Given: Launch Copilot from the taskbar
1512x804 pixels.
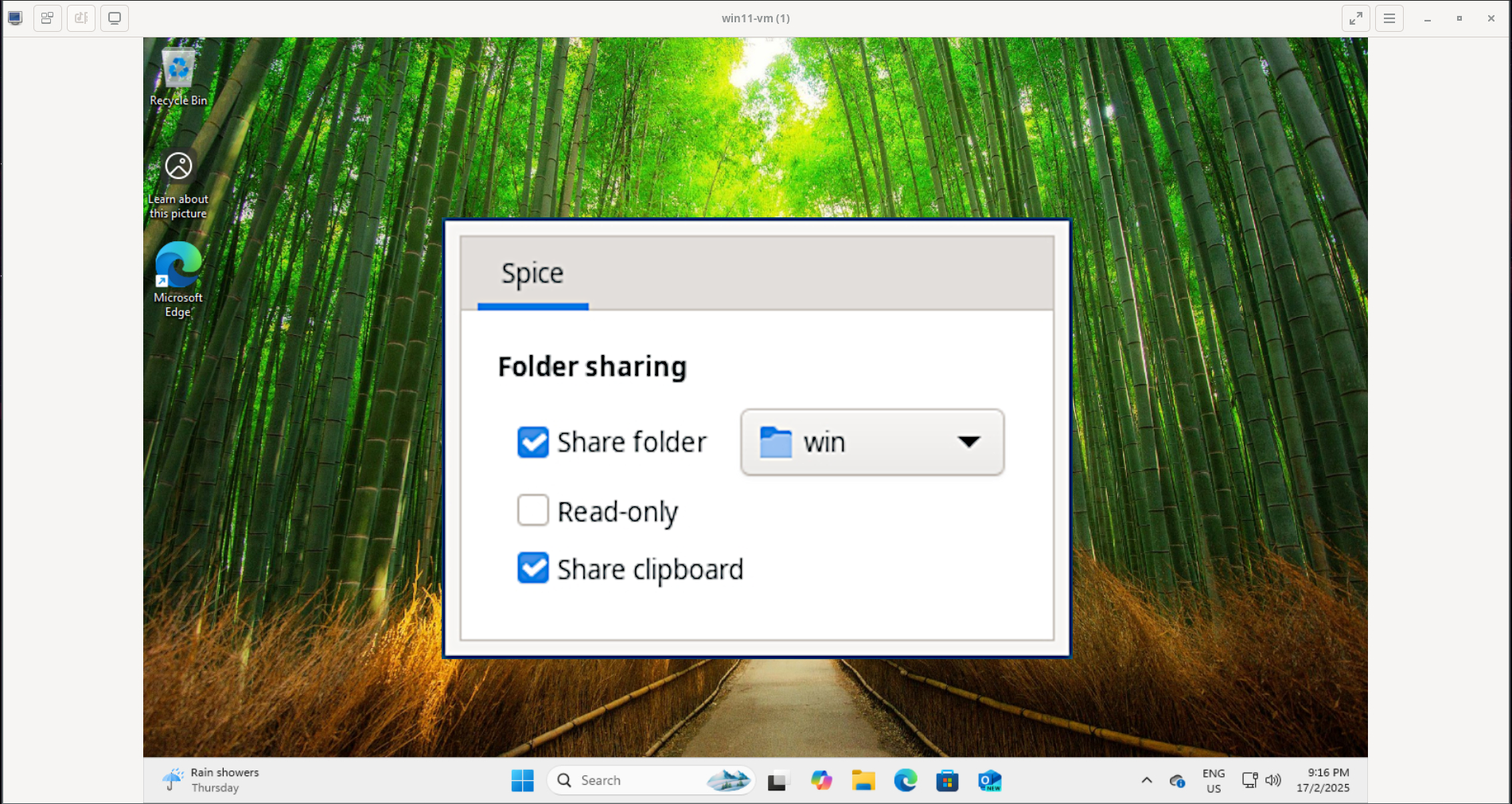Looking at the screenshot, I should click(x=821, y=781).
